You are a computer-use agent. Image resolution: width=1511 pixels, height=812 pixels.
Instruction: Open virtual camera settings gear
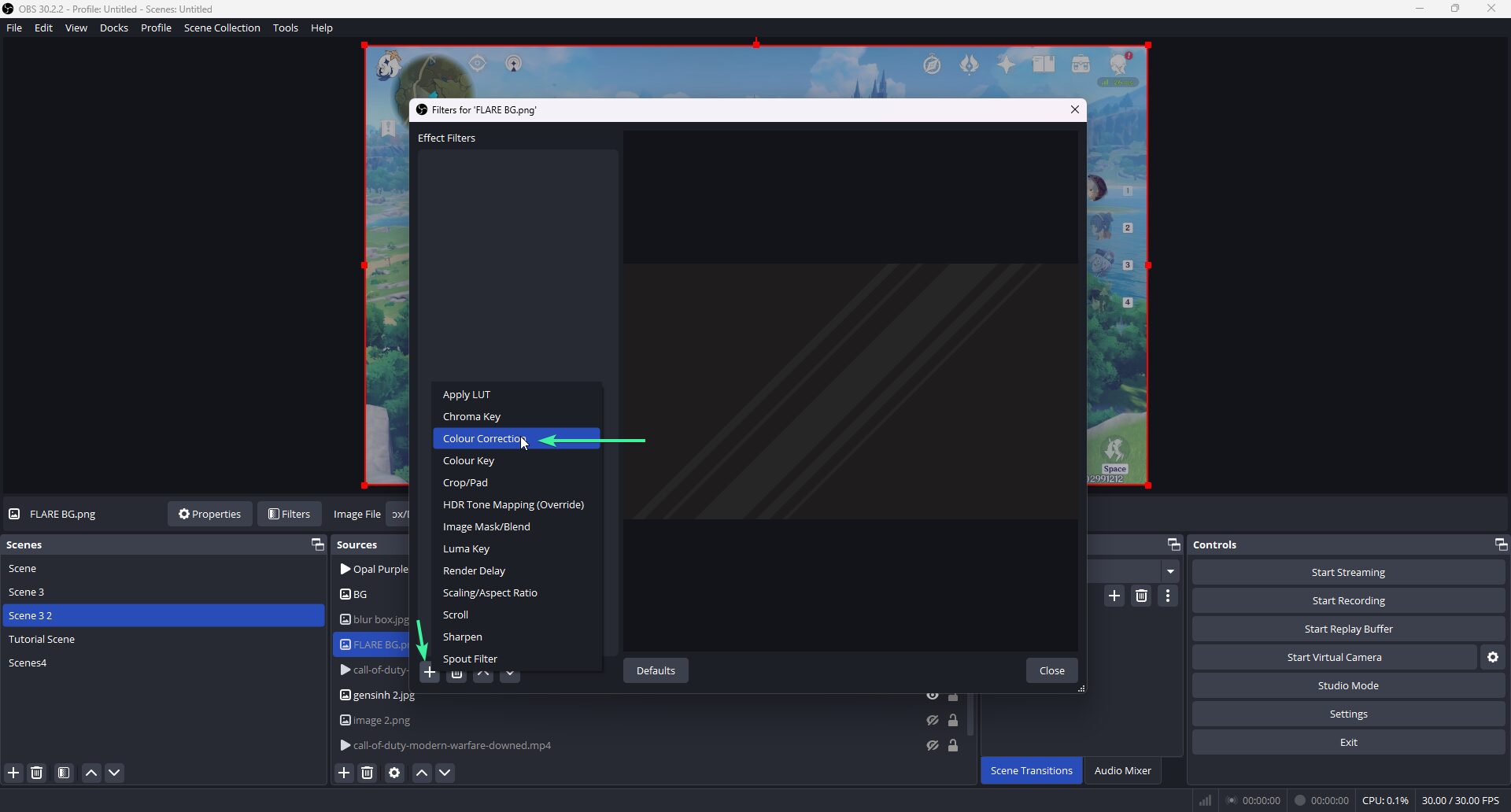[1493, 657]
